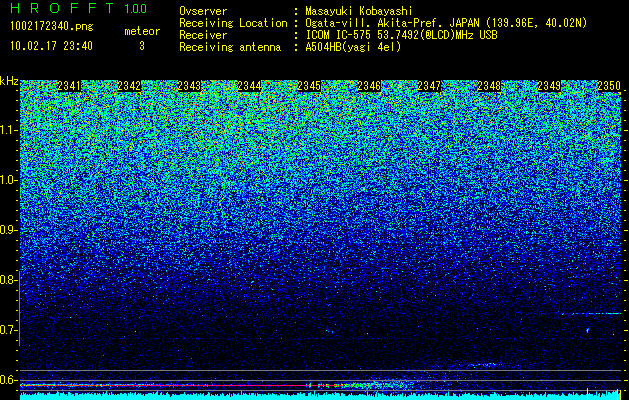Click the 0.9 kHz axis label
Image resolution: width=629 pixels, height=400 pixels.
click(8, 230)
